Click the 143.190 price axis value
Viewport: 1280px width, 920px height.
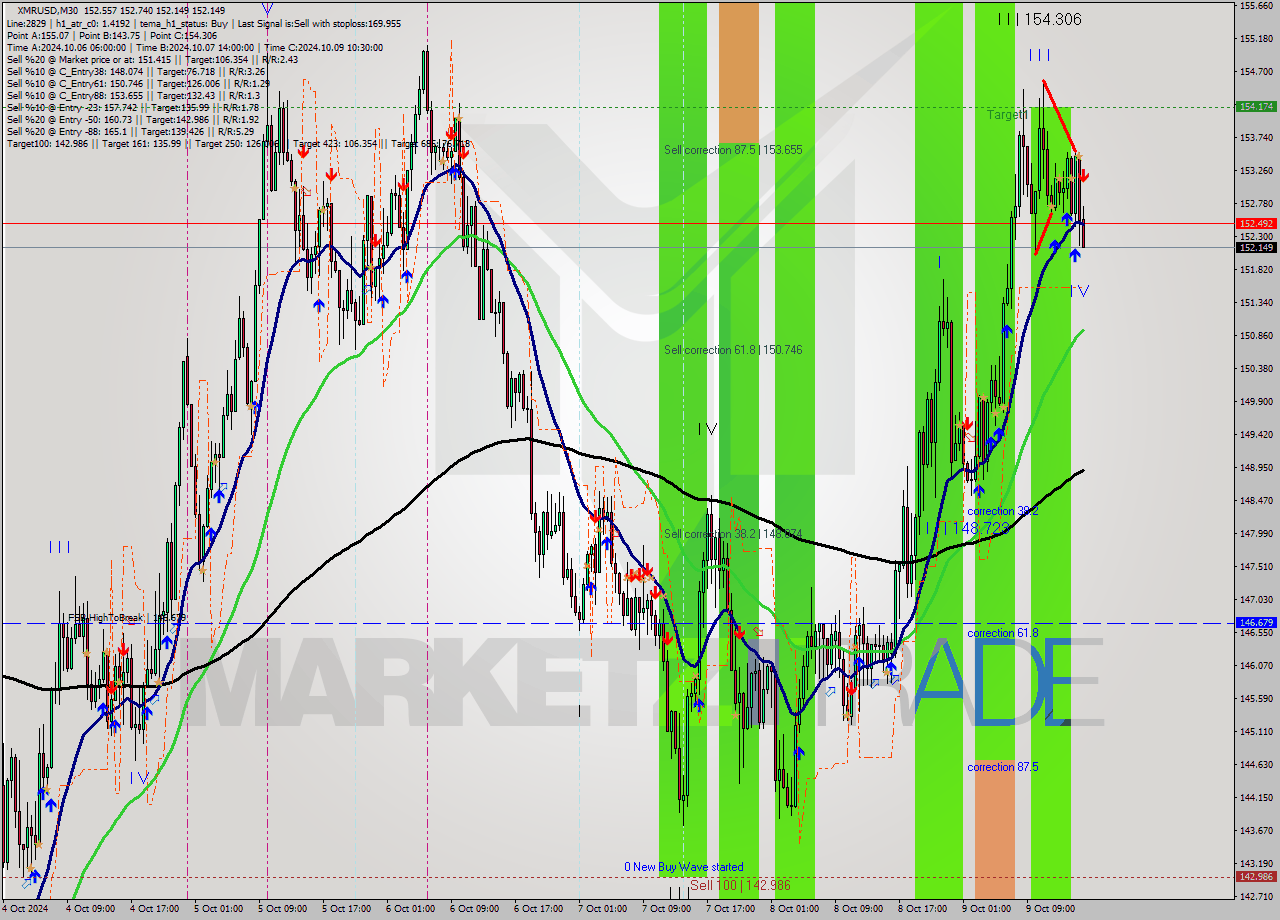(1256, 863)
